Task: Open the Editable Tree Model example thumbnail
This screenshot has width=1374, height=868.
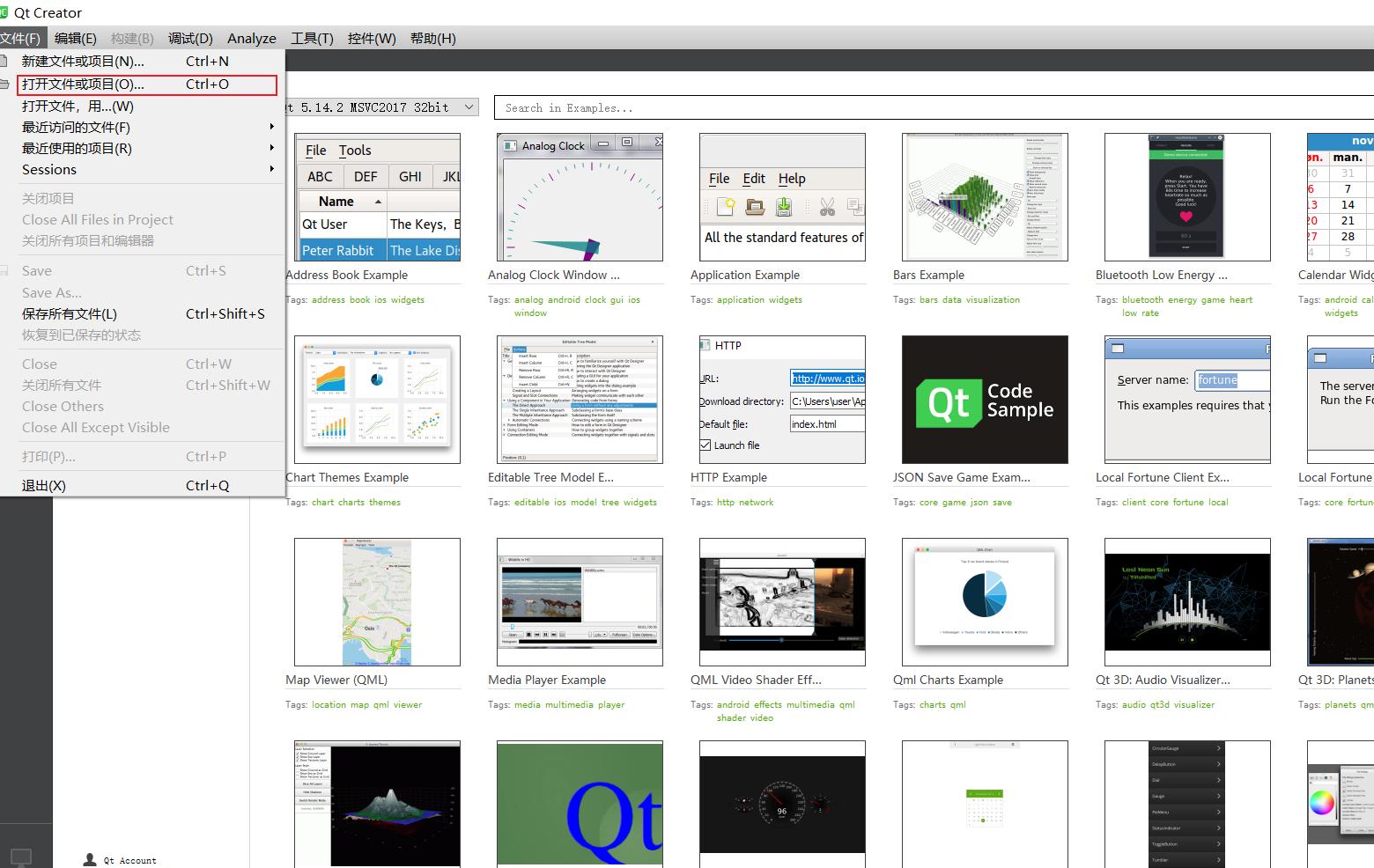Action: pyautogui.click(x=580, y=400)
